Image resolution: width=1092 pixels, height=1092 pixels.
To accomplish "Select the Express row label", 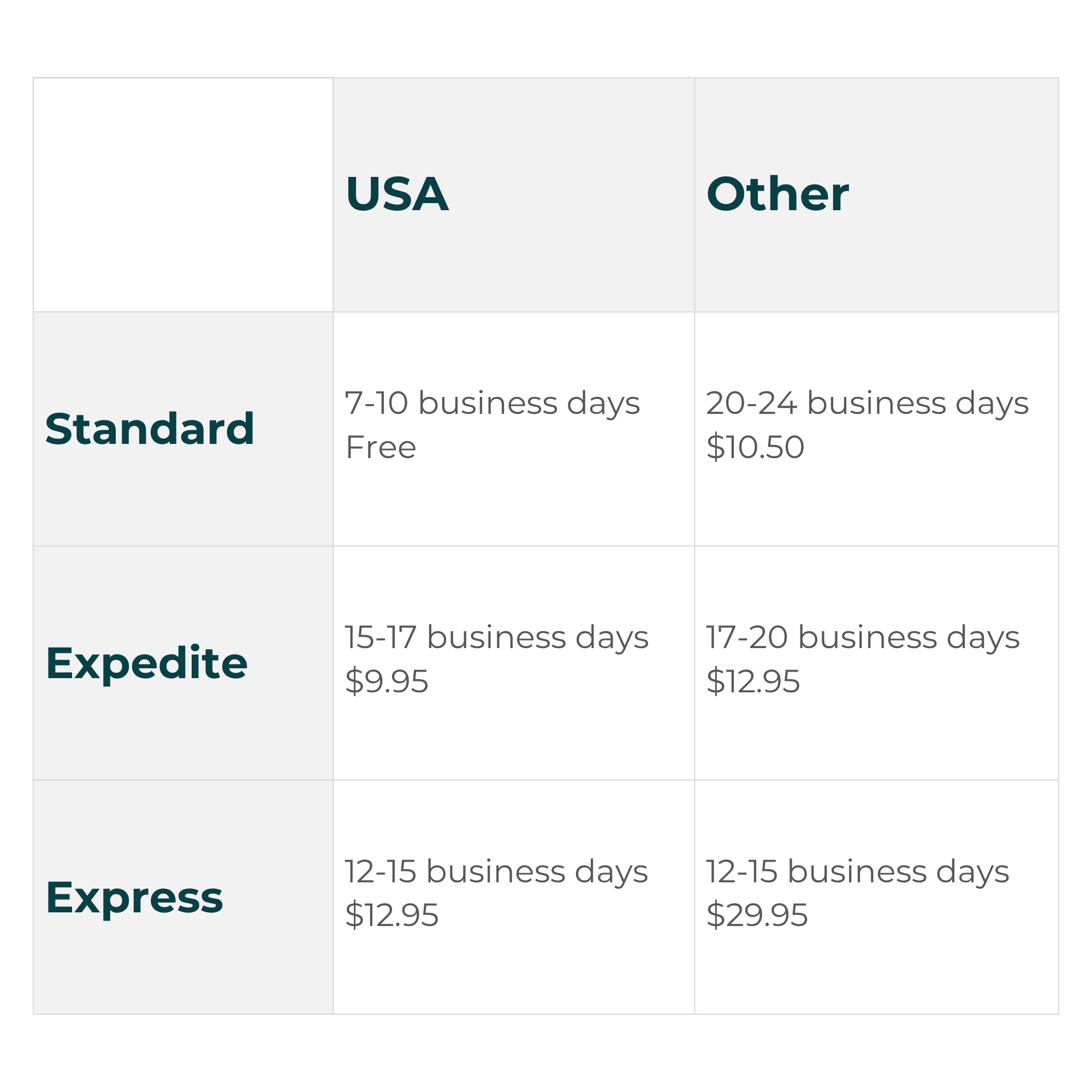I will tap(134, 897).
